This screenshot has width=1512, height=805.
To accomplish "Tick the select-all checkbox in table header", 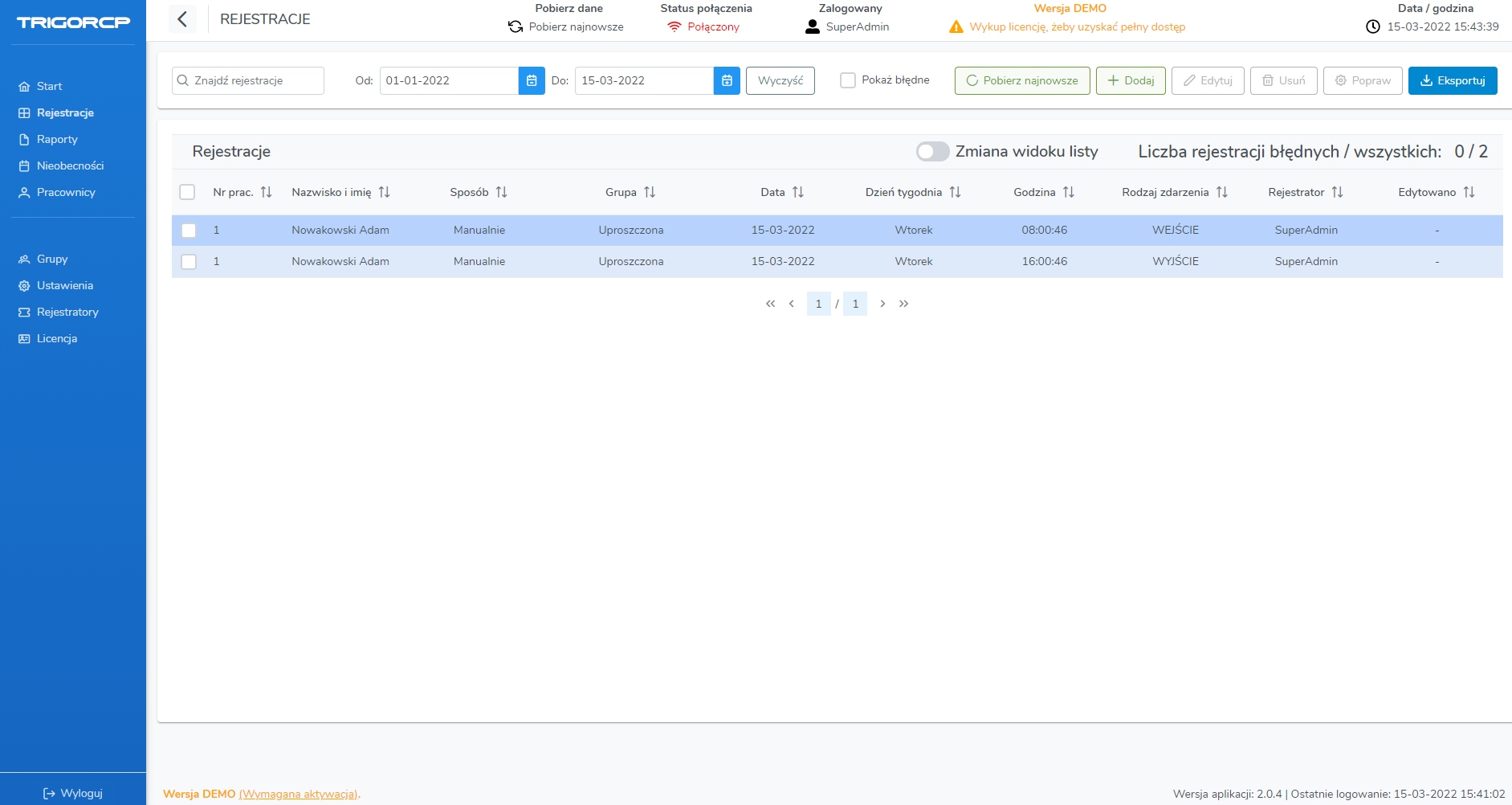I will coord(187,192).
